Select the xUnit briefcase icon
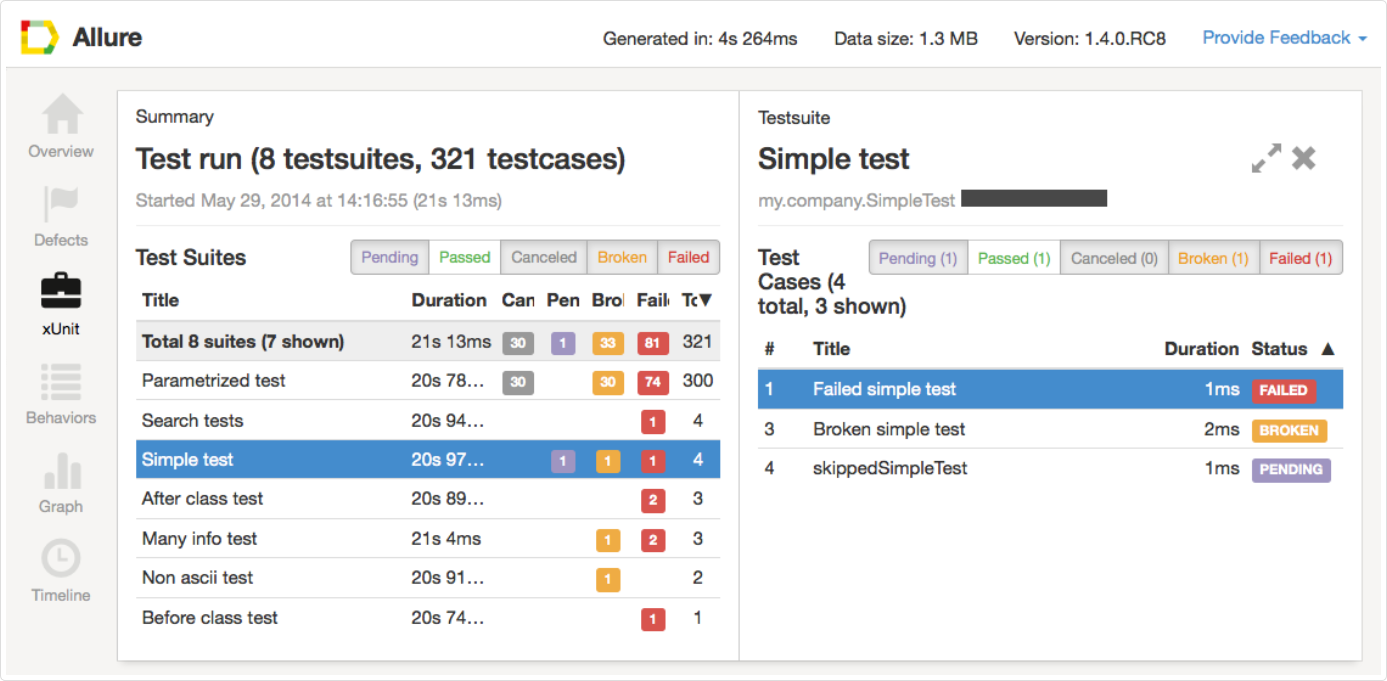 tap(61, 291)
